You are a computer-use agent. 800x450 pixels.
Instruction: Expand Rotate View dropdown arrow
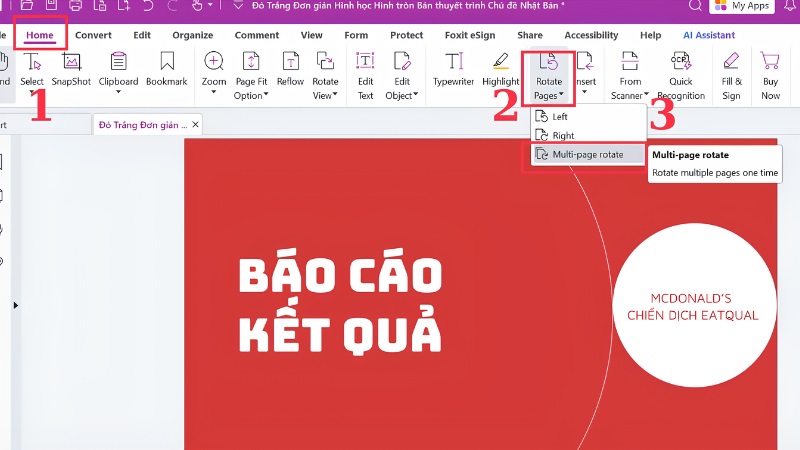(335, 94)
